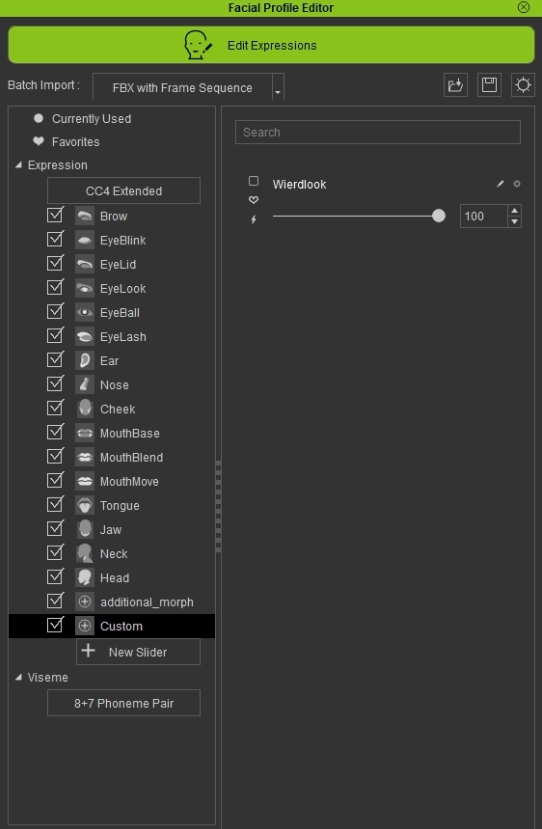Uncheck the EyeLook checkbox

point(55,287)
